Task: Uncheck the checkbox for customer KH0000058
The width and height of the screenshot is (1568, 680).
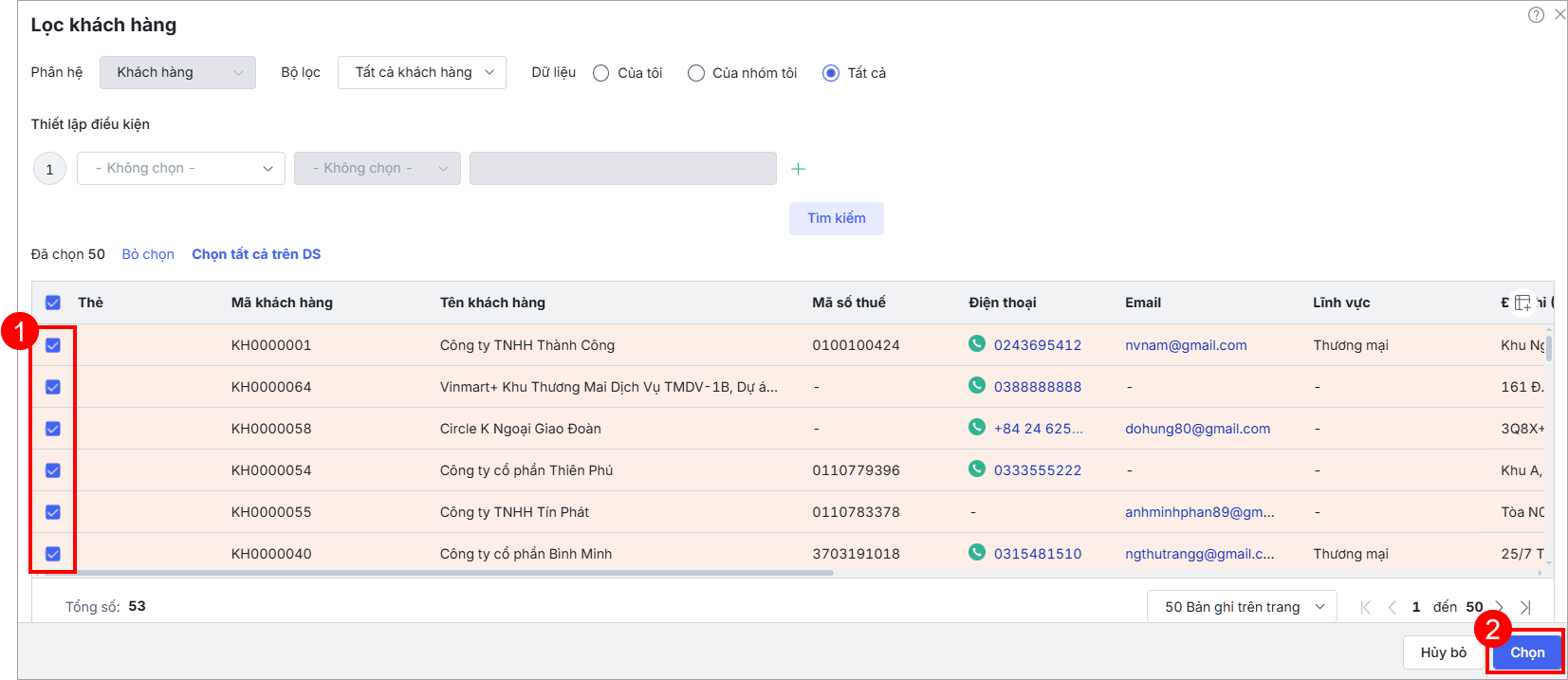Action: pyautogui.click(x=53, y=429)
